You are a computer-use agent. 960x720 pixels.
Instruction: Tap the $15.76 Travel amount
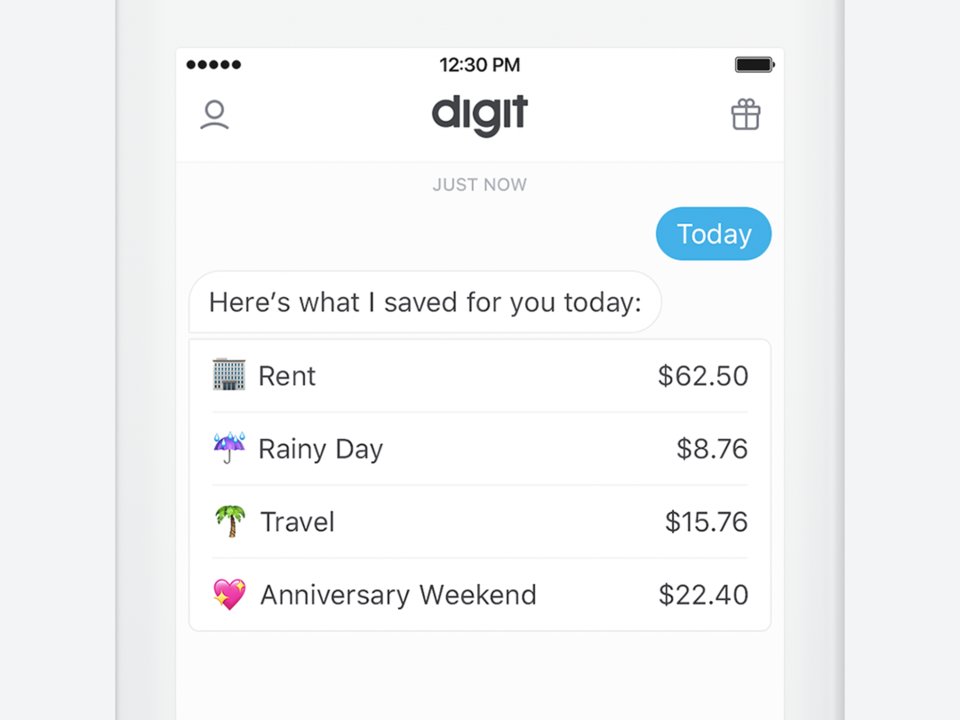706,522
